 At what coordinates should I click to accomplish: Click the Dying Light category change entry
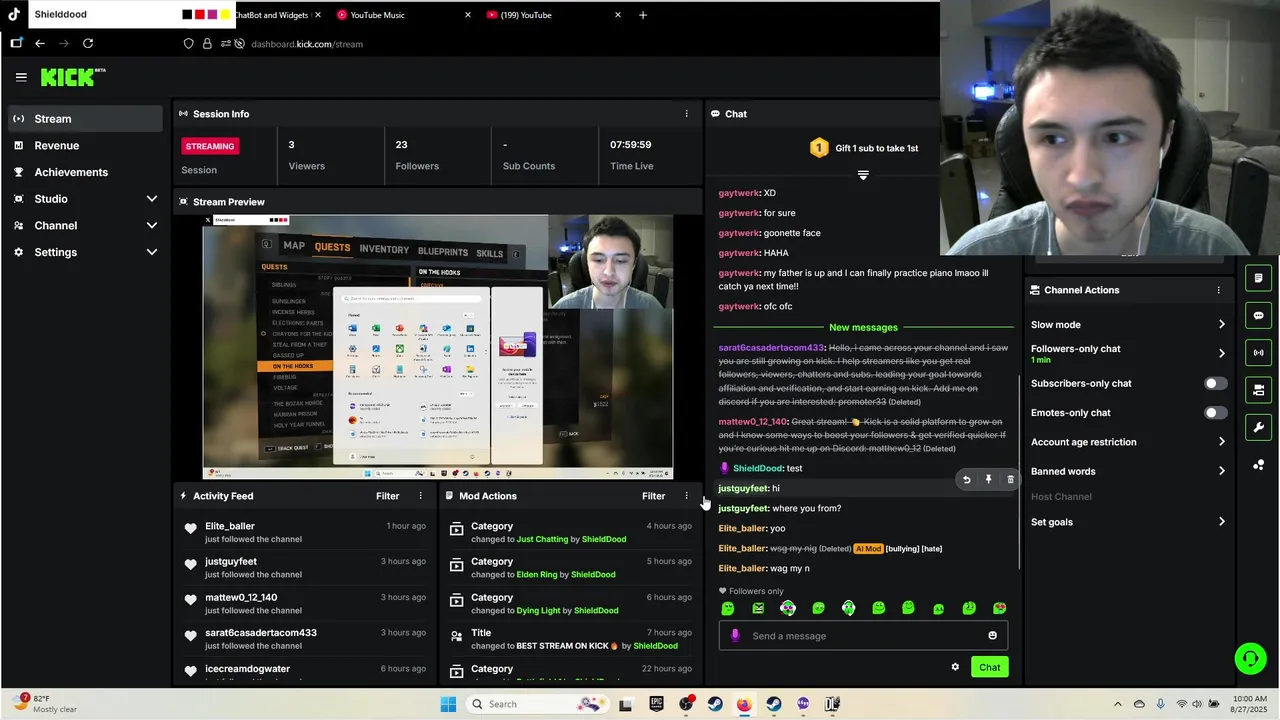click(570, 604)
